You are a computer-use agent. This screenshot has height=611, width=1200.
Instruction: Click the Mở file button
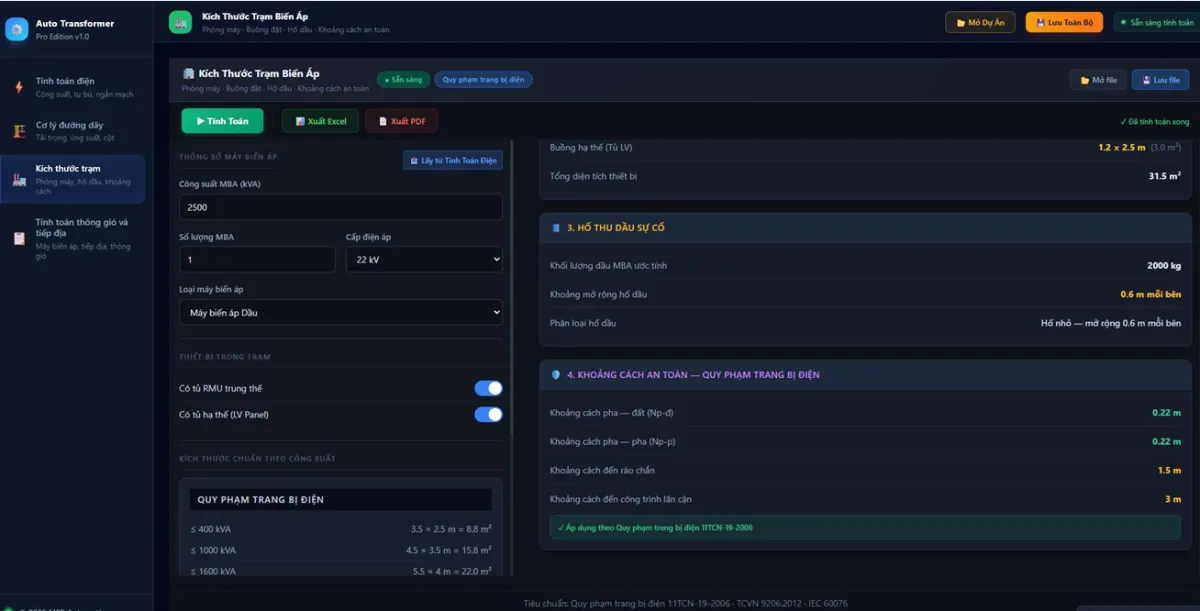click(x=1098, y=80)
